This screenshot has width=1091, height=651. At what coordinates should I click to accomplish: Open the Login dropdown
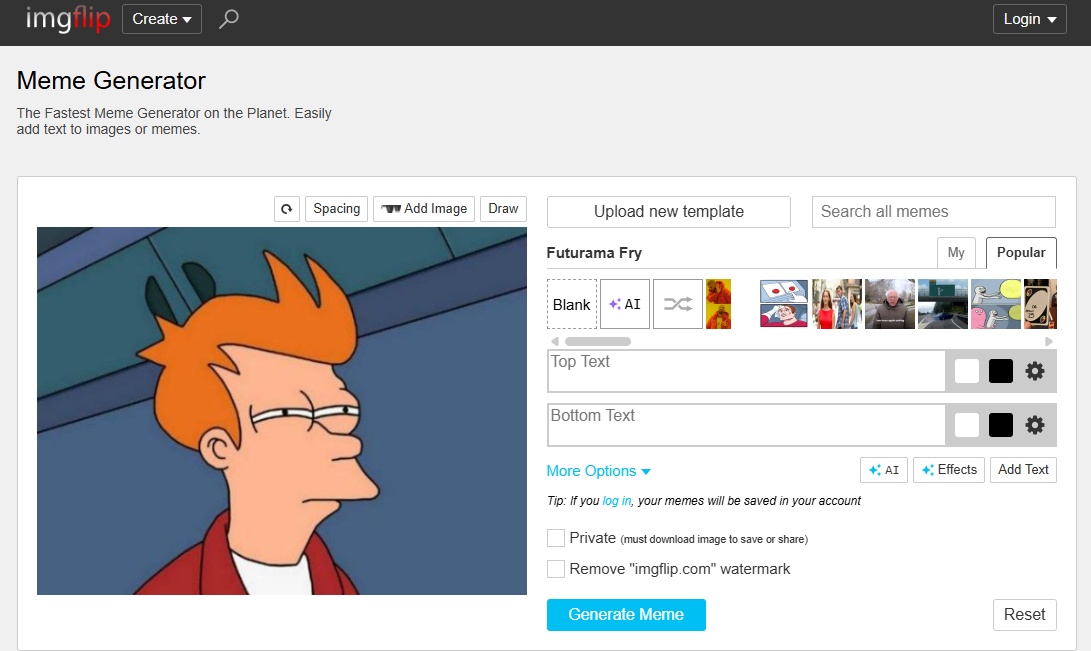tap(1029, 19)
